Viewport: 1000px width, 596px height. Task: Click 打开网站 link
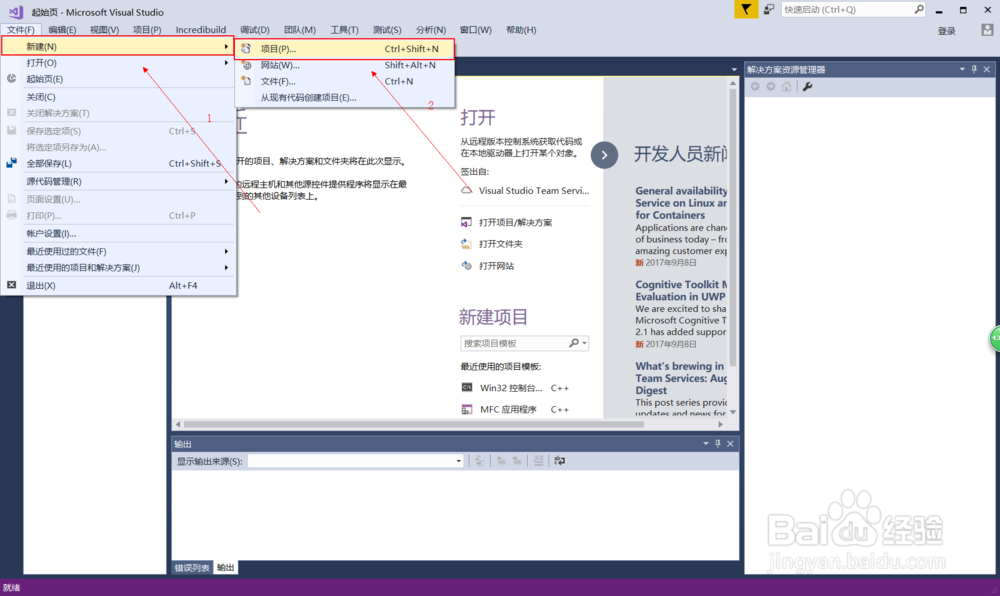(496, 266)
